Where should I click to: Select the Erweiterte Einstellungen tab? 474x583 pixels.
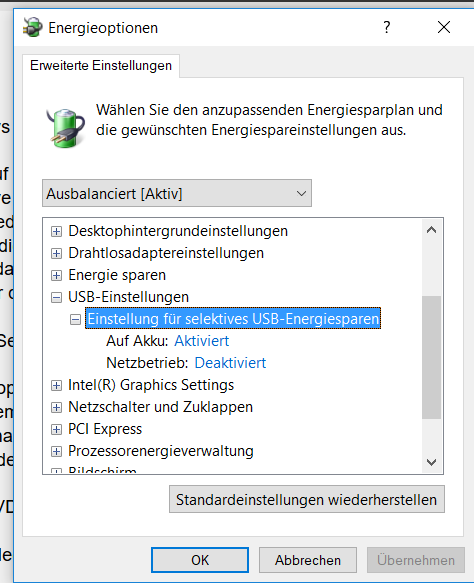point(101,66)
